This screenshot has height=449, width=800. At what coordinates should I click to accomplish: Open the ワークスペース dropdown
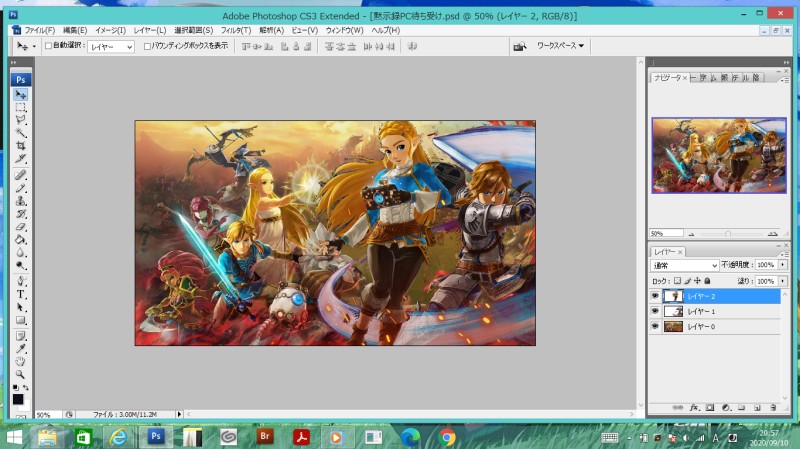point(560,46)
